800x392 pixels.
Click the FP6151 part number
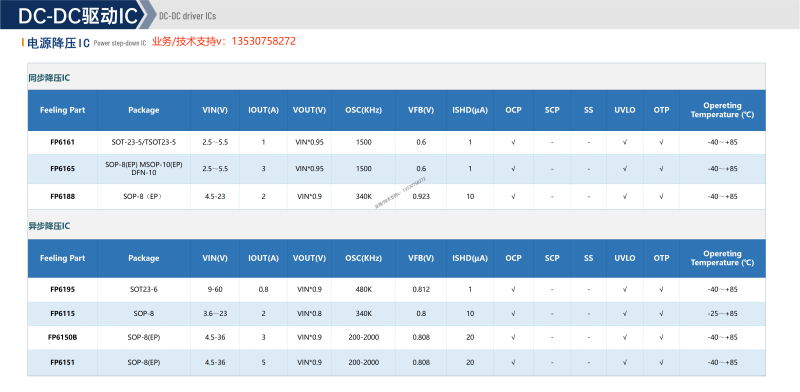[x=62, y=362]
